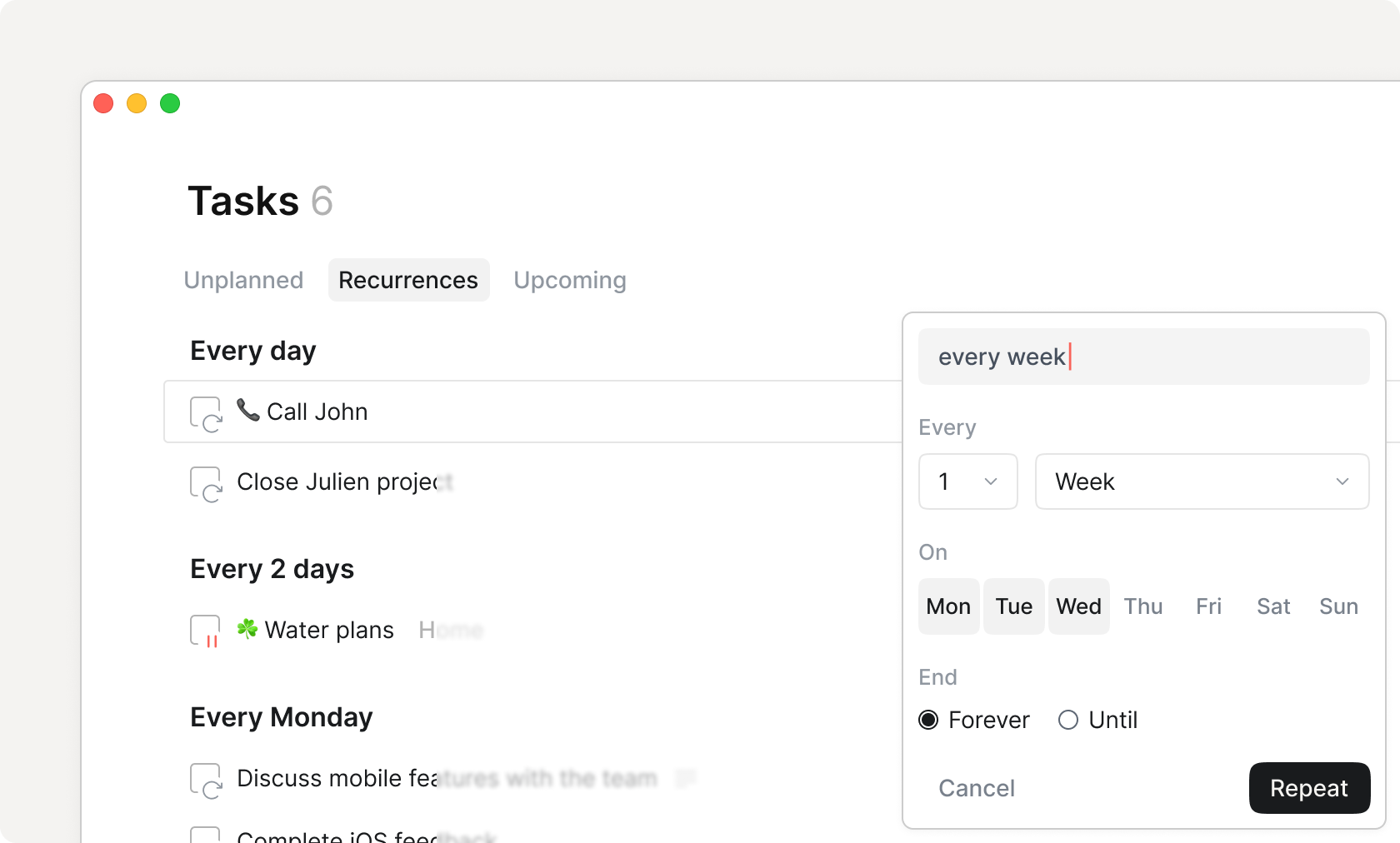Enable Sat as a repeat day
The width and height of the screenshot is (1400, 843).
click(1272, 606)
